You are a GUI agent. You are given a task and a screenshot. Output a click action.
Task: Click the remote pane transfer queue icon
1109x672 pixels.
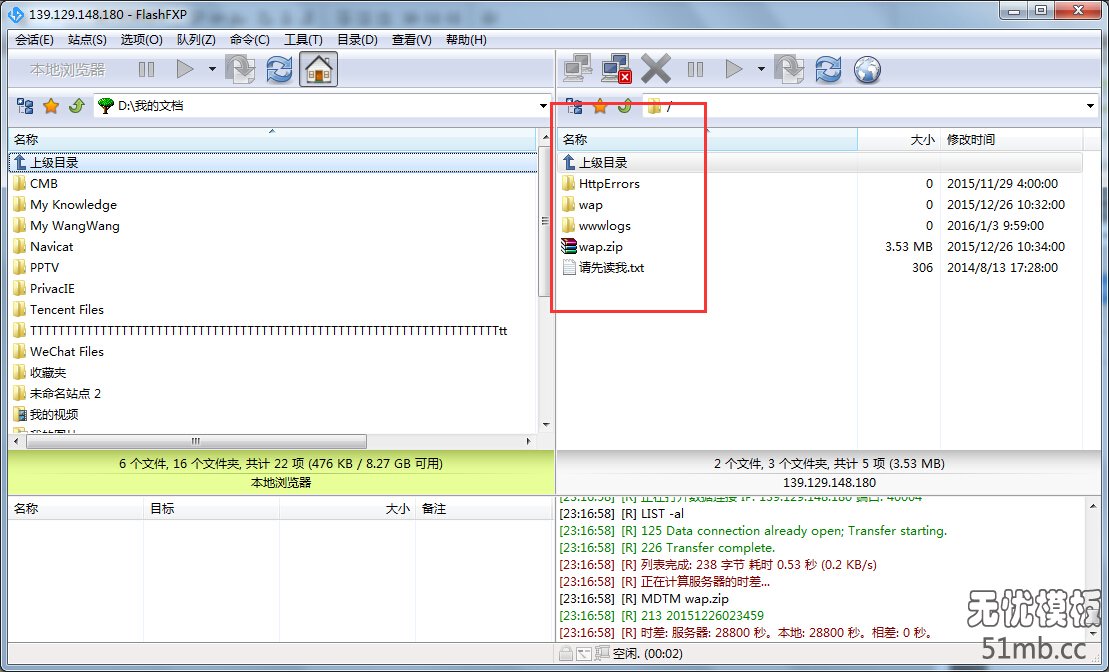click(789, 69)
